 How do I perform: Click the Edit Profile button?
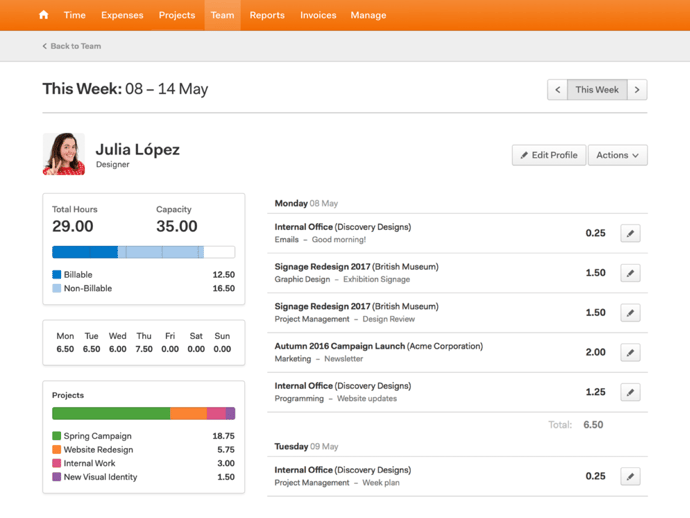(549, 155)
